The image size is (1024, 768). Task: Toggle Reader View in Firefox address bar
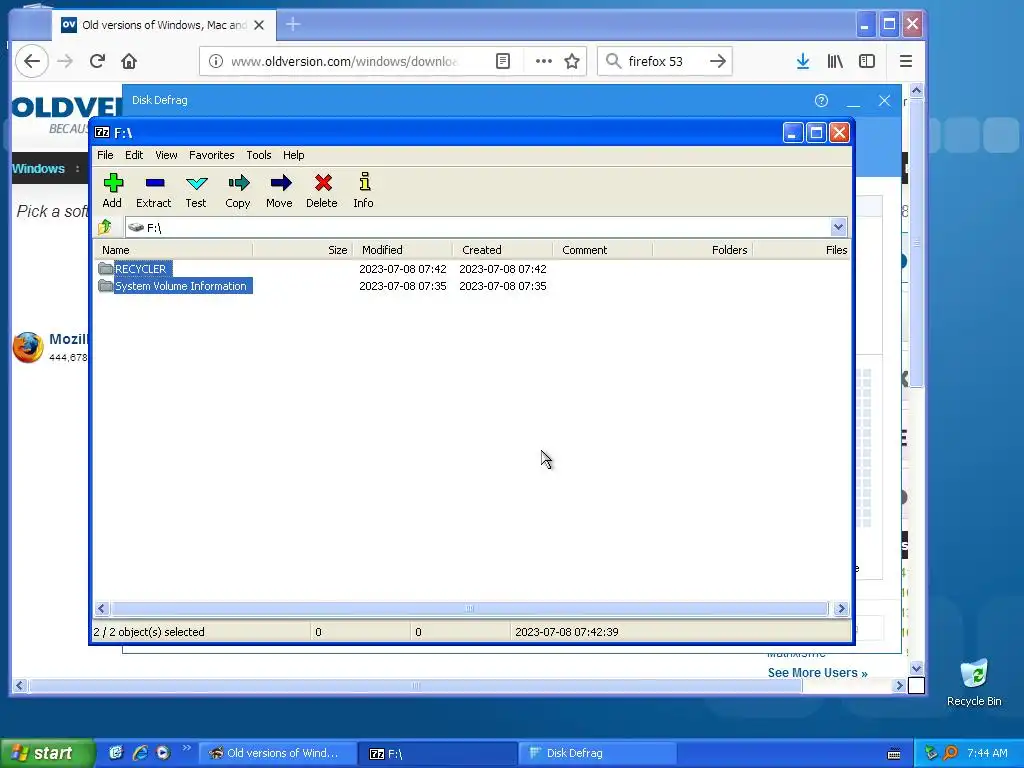point(503,61)
